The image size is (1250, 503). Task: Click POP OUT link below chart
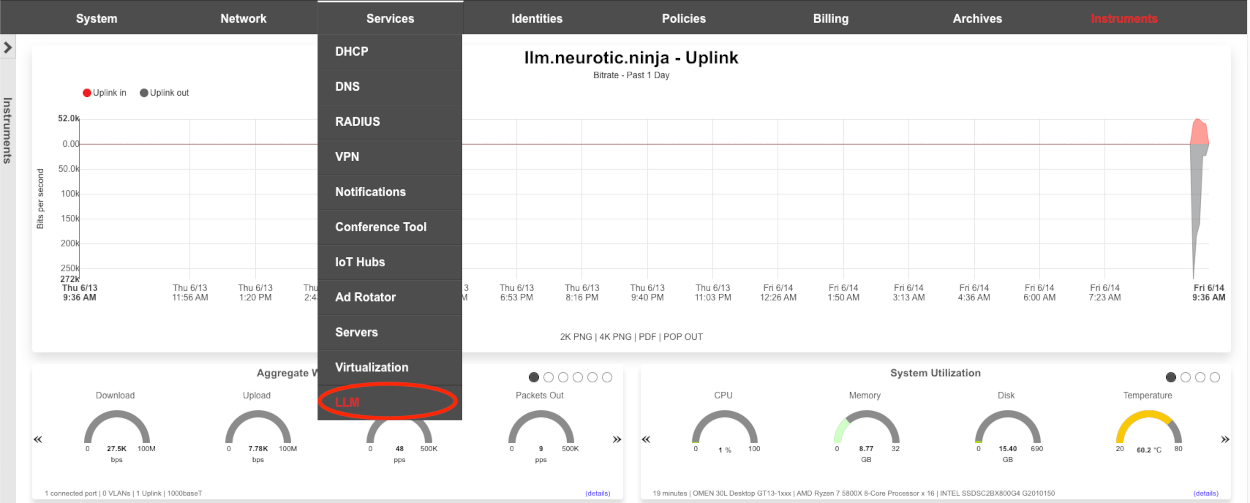coord(682,337)
